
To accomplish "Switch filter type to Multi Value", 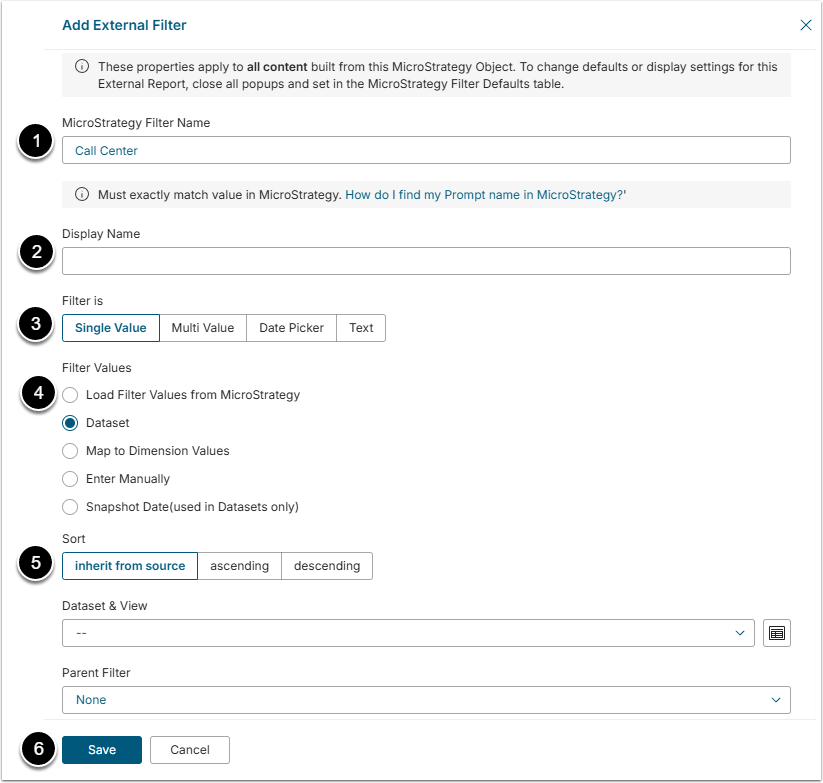I will click(x=202, y=328).
